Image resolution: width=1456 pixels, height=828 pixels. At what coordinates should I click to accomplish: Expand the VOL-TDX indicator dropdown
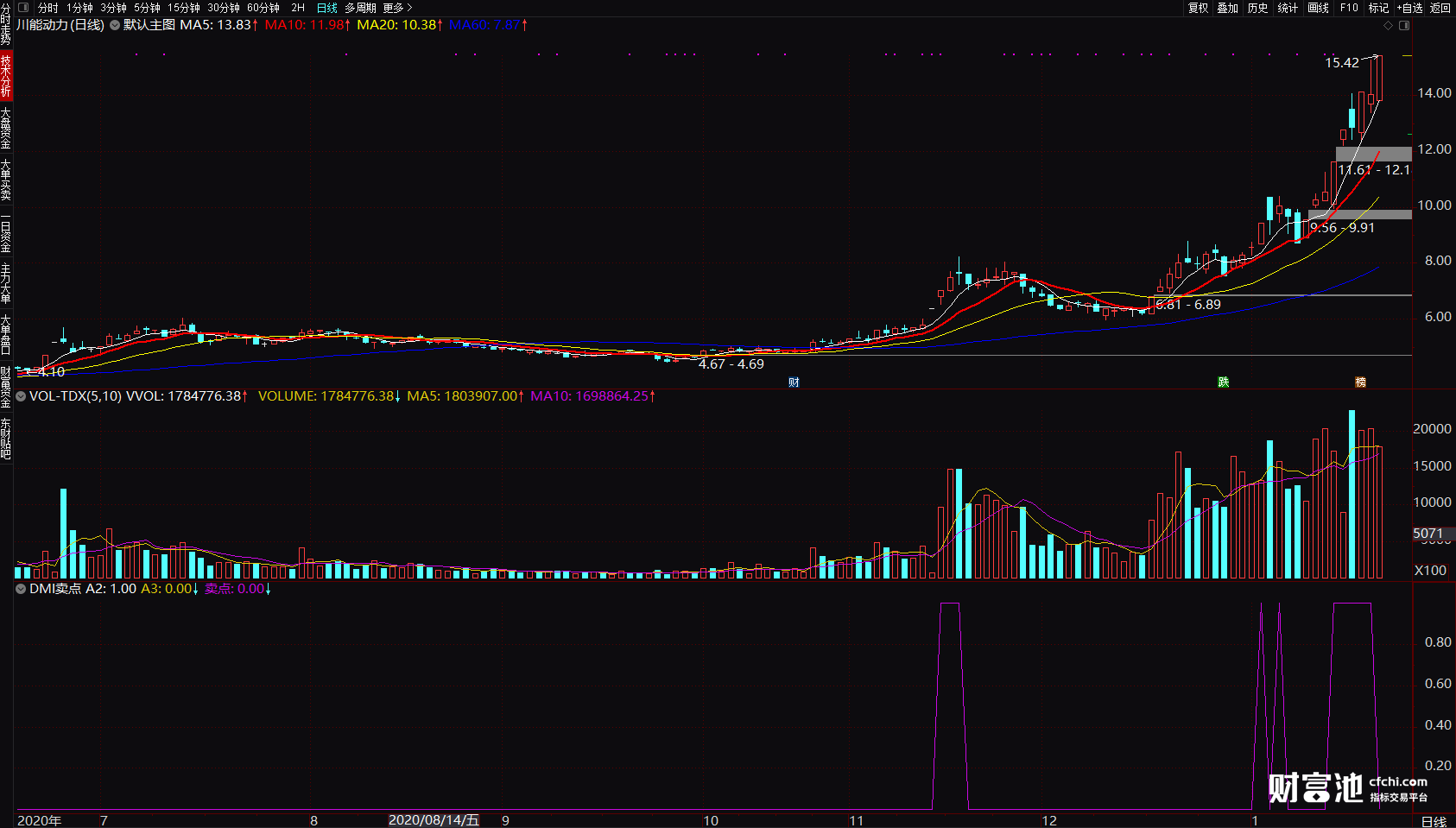[21, 396]
